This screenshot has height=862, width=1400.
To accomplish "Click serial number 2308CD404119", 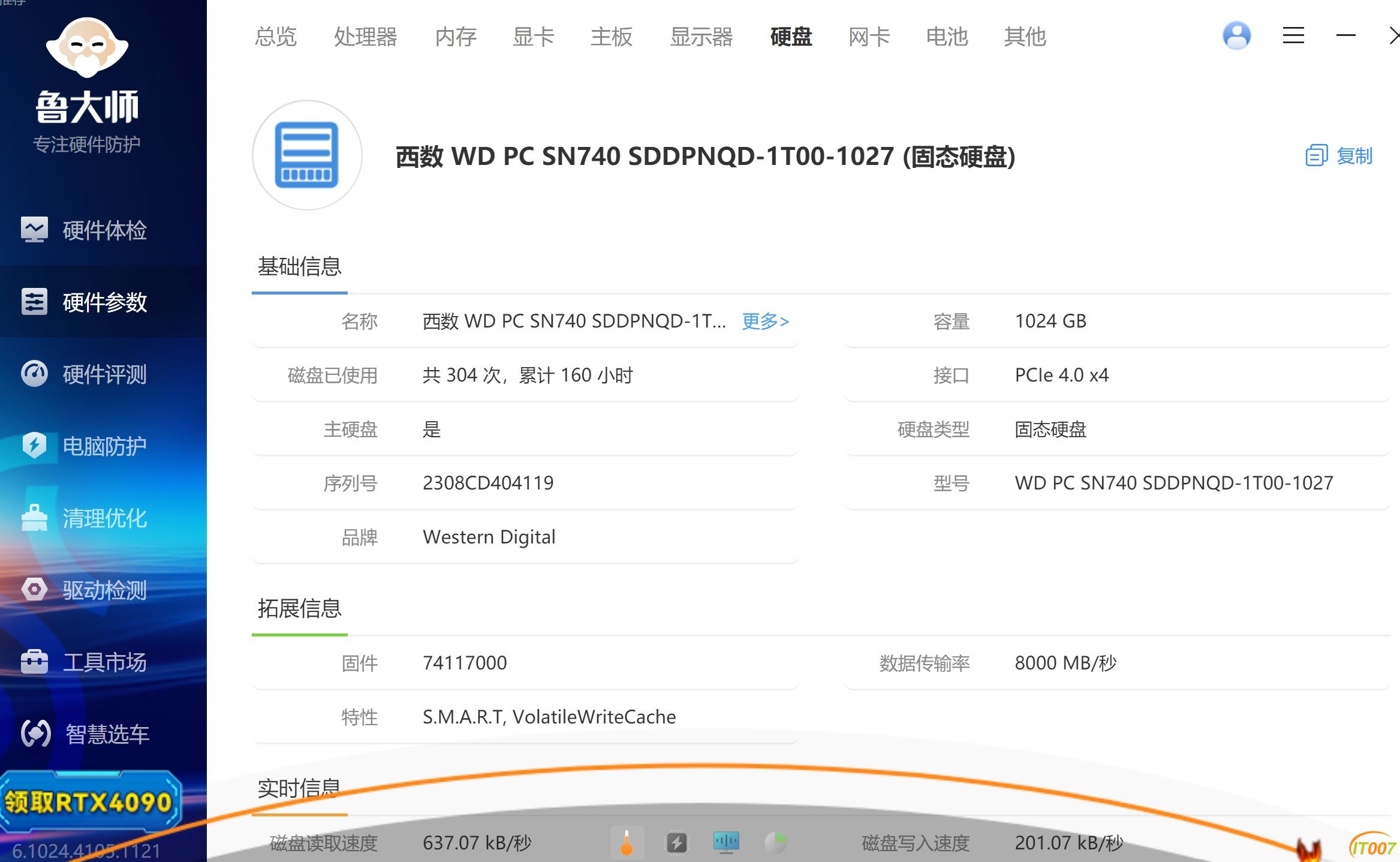I will coord(488,483).
